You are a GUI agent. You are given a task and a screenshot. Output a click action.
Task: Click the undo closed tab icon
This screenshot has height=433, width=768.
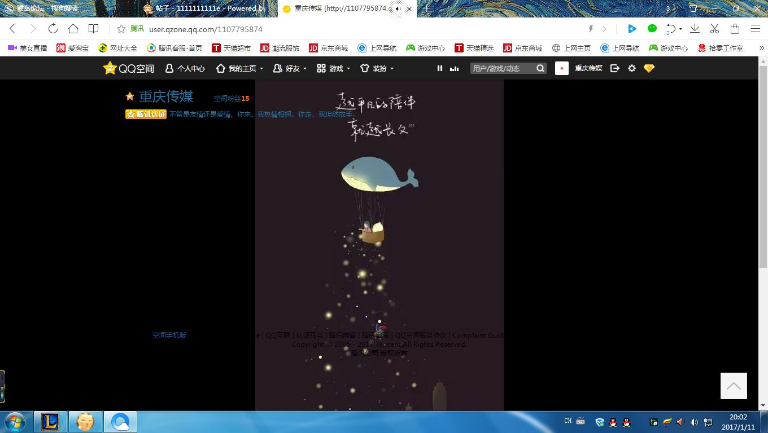click(x=671, y=29)
